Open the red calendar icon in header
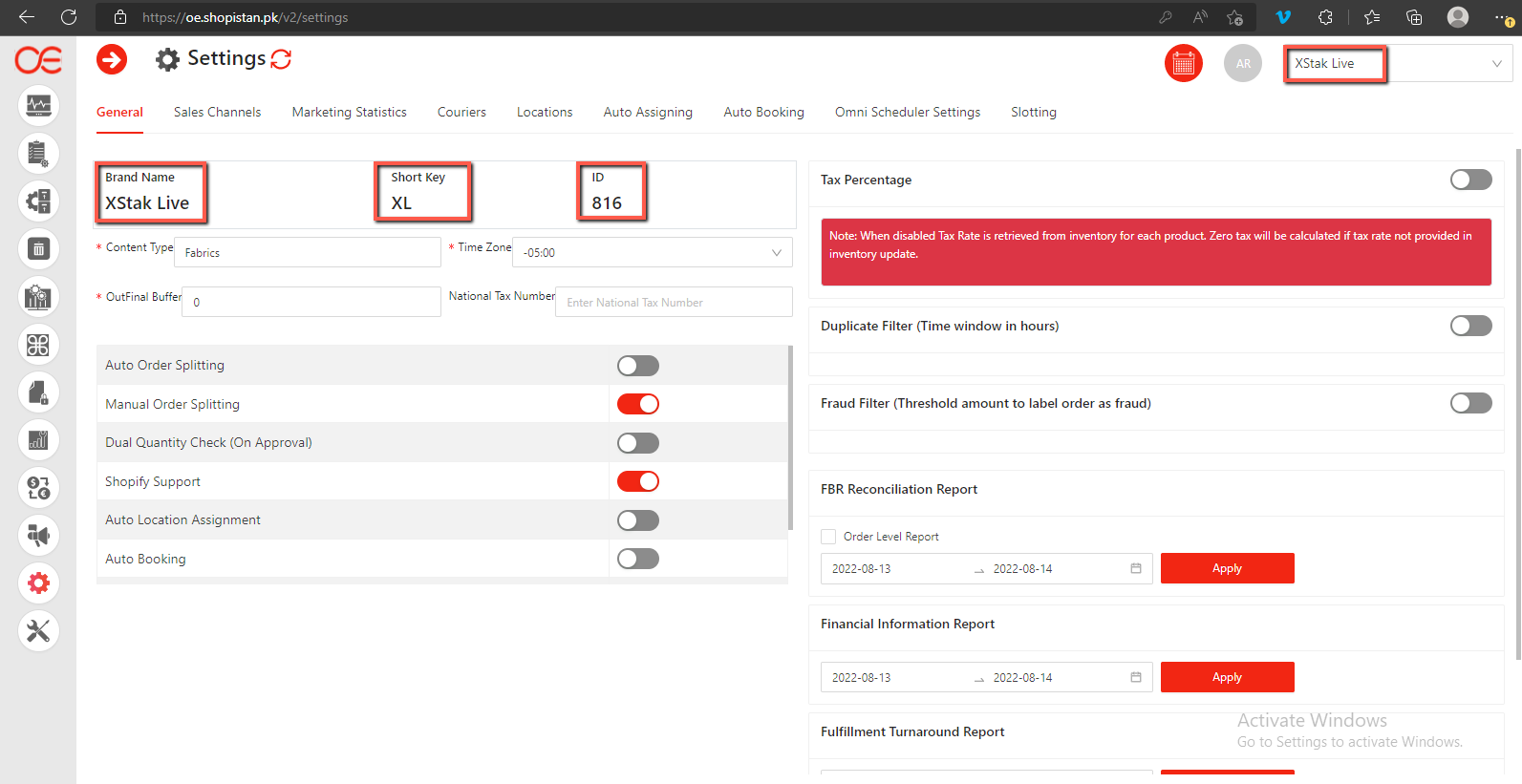 tap(1183, 64)
